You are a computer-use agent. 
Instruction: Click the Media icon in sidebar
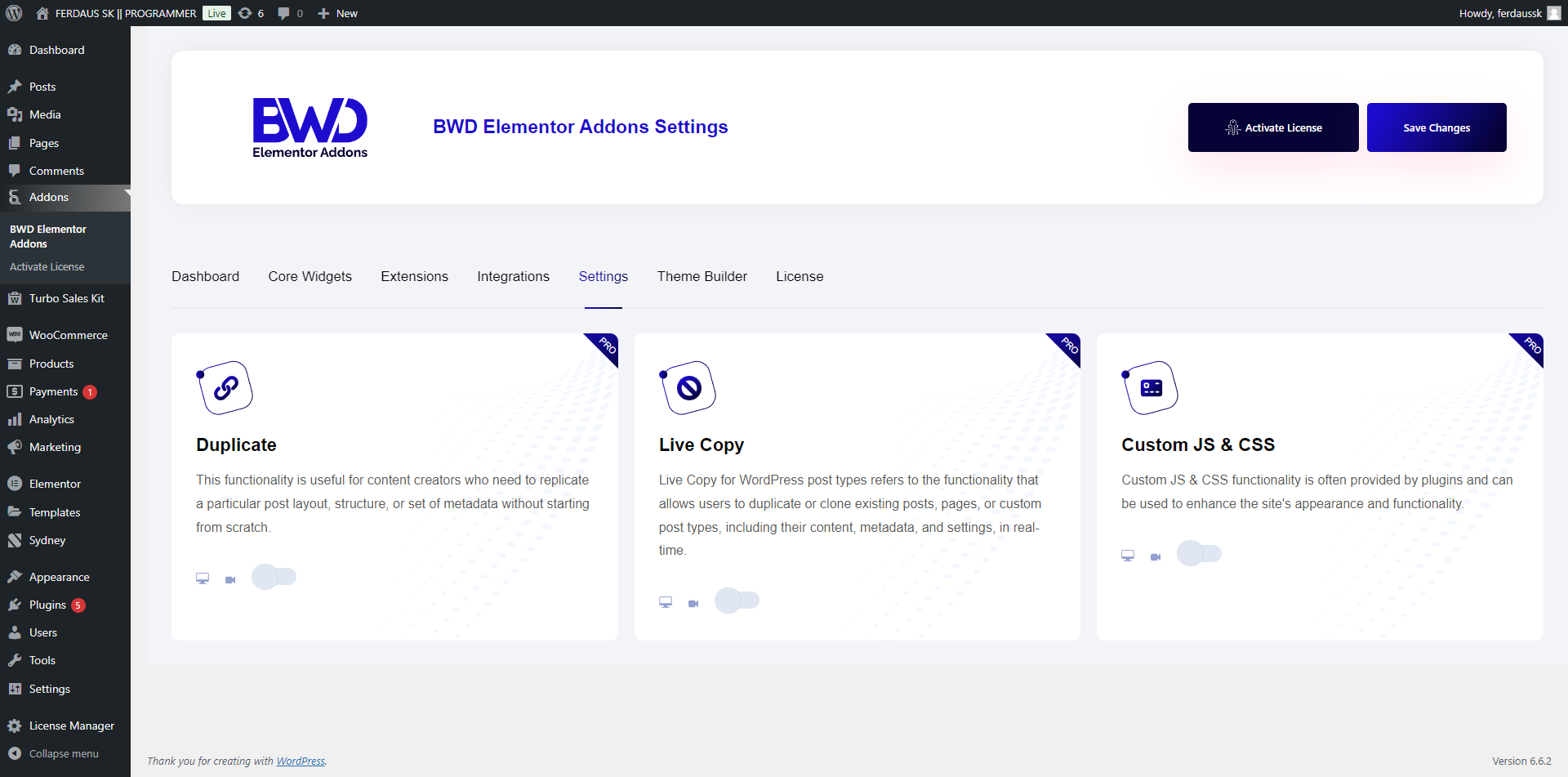15,114
